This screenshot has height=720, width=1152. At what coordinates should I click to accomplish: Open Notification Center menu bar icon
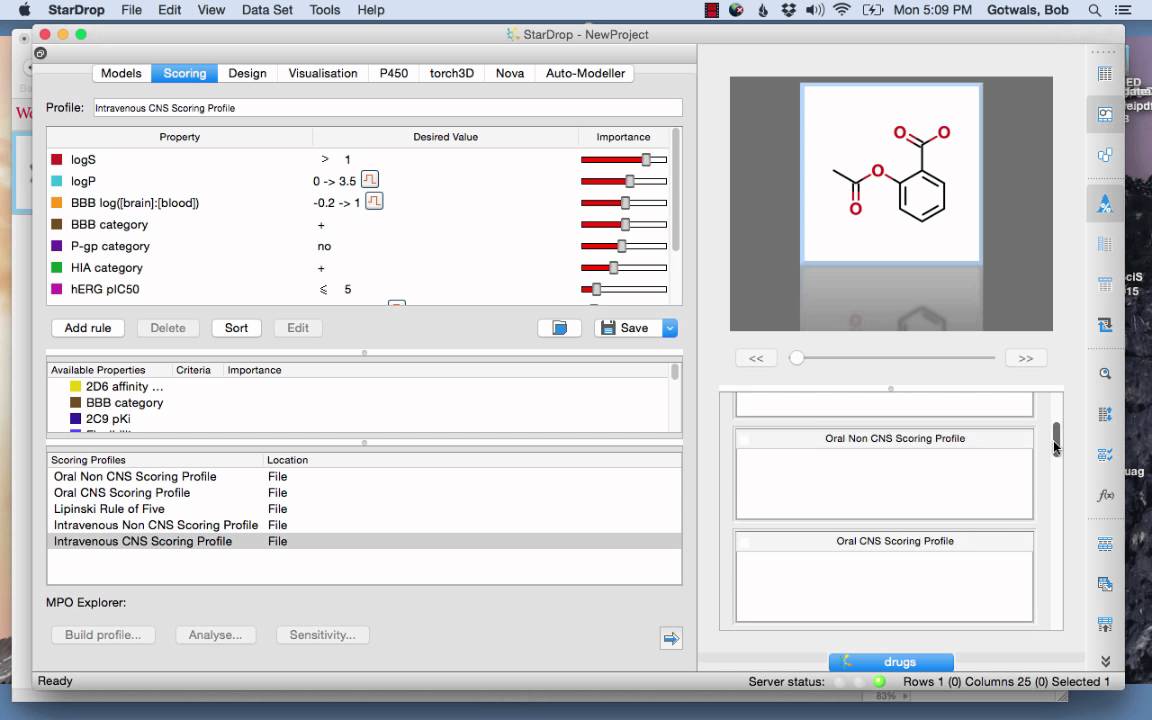tap(1123, 10)
